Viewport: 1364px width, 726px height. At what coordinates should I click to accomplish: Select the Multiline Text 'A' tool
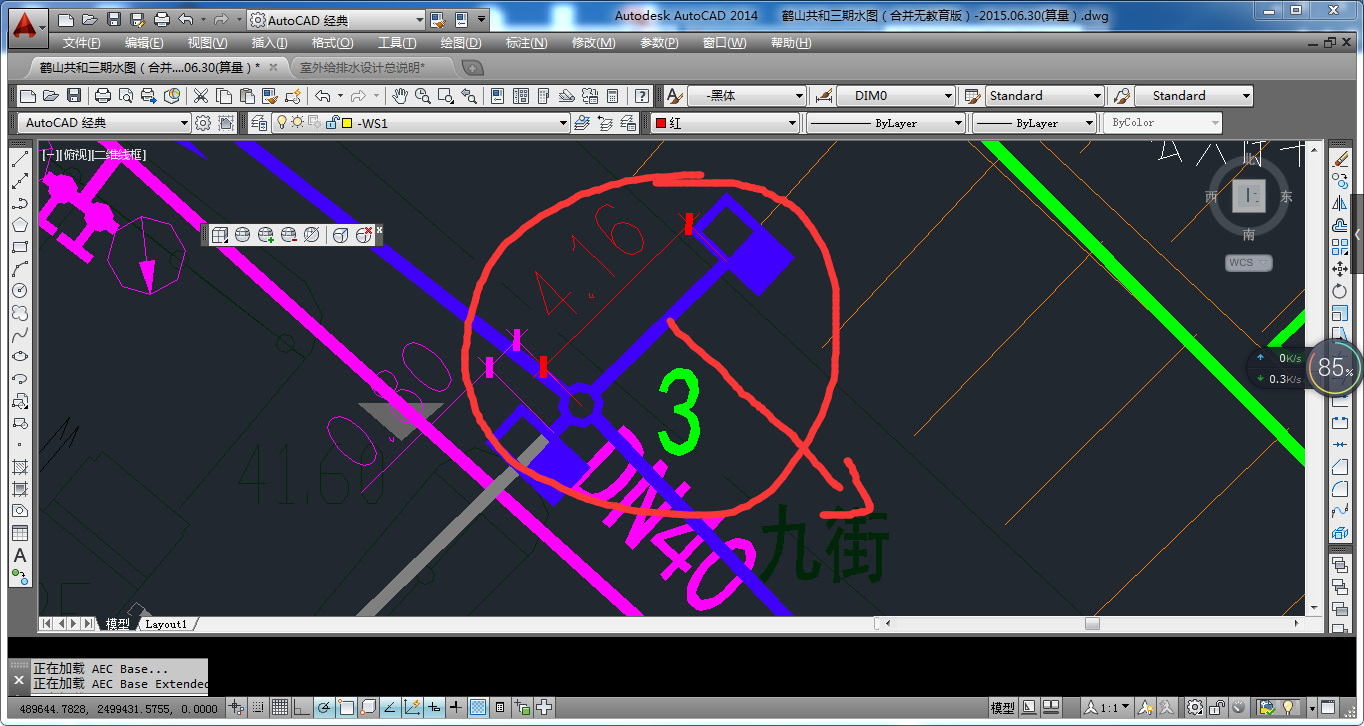(20, 555)
